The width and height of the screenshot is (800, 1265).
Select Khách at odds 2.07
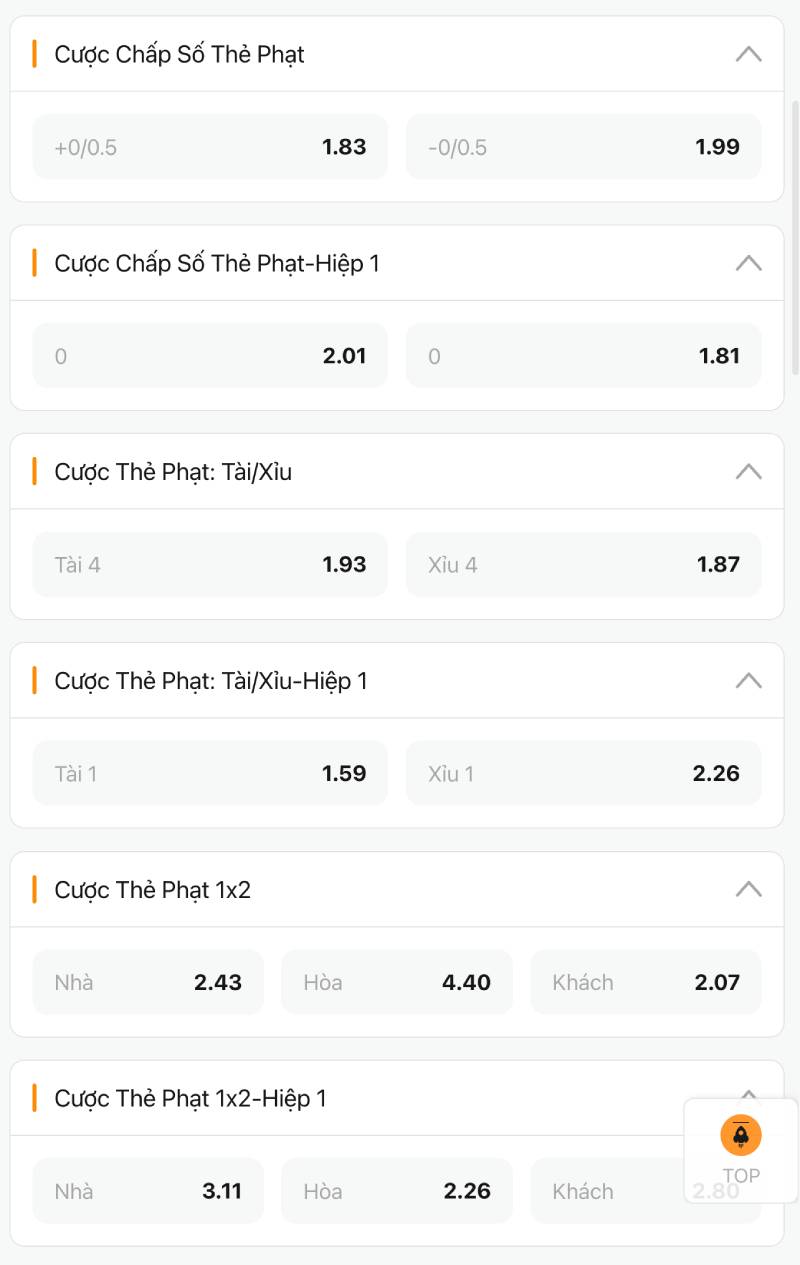[x=645, y=983]
